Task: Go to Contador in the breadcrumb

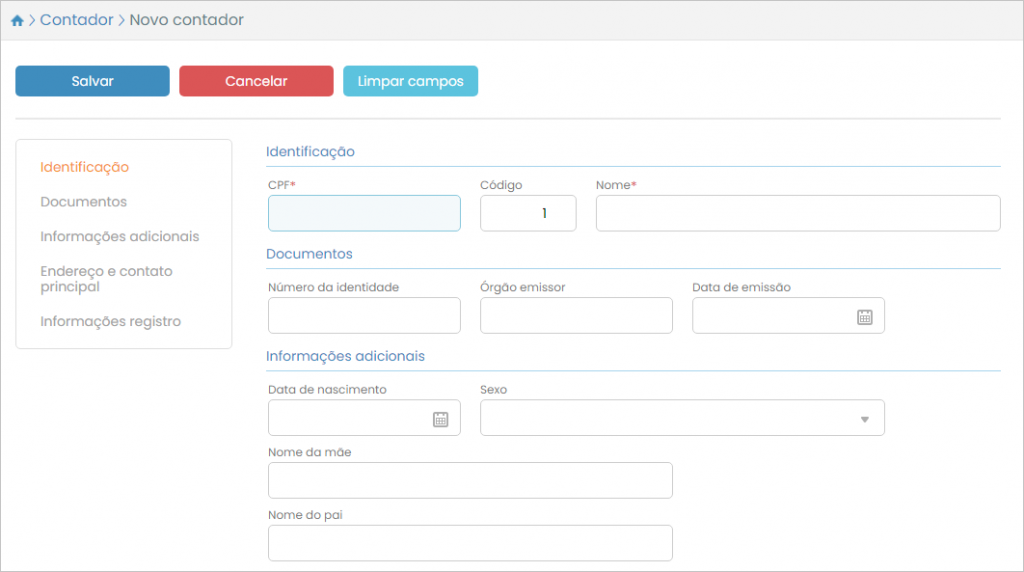Action: pyautogui.click(x=77, y=20)
